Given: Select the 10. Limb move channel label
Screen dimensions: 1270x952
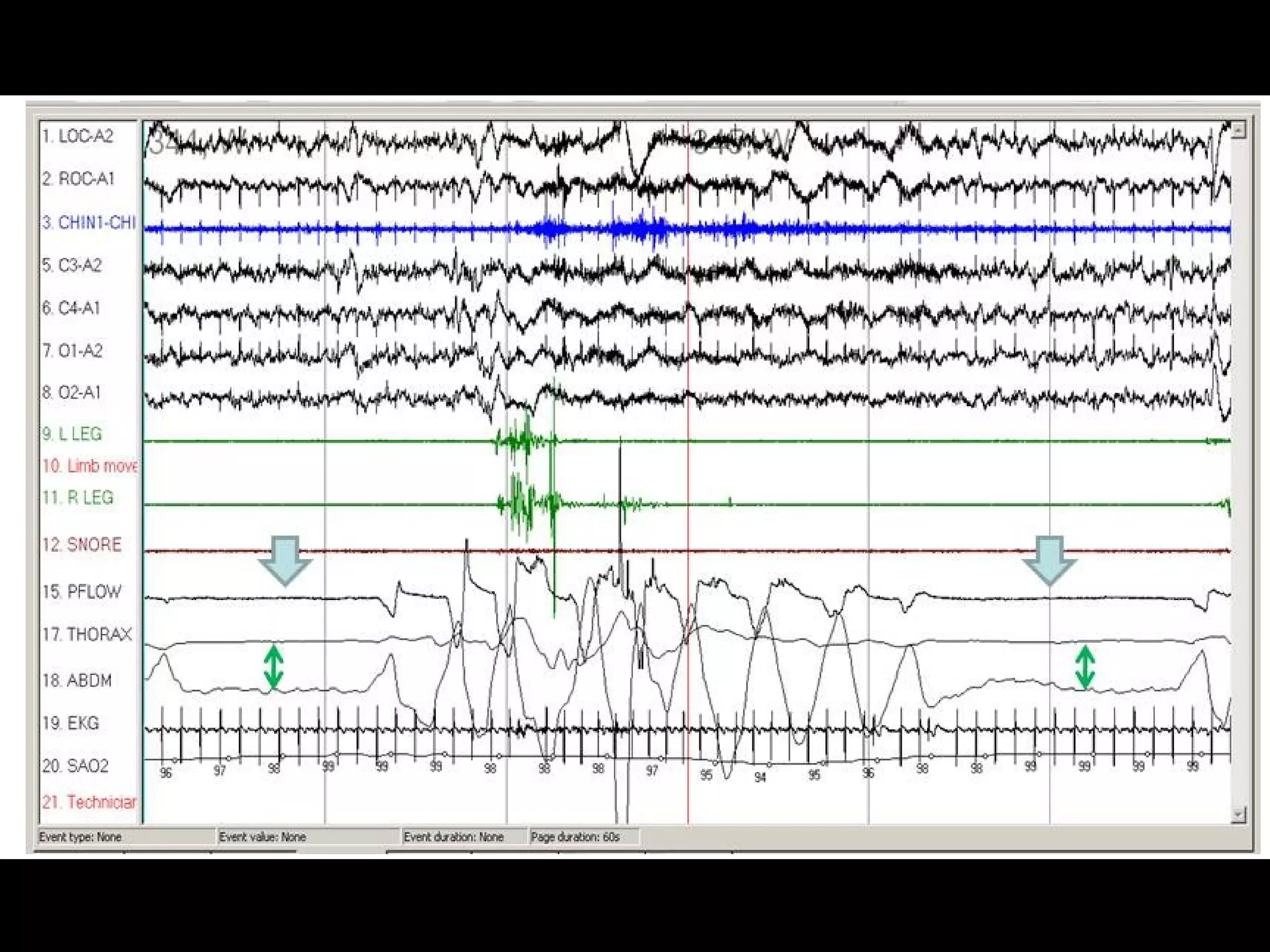Looking at the screenshot, I should click(x=89, y=465).
